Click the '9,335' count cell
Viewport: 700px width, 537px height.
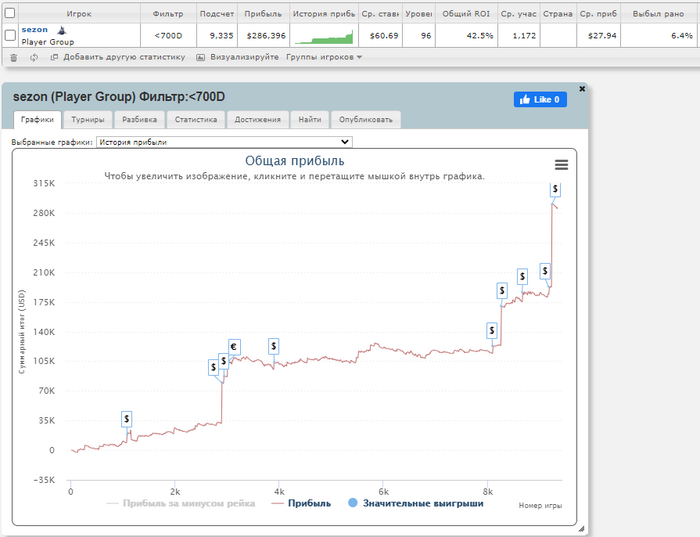[217, 35]
